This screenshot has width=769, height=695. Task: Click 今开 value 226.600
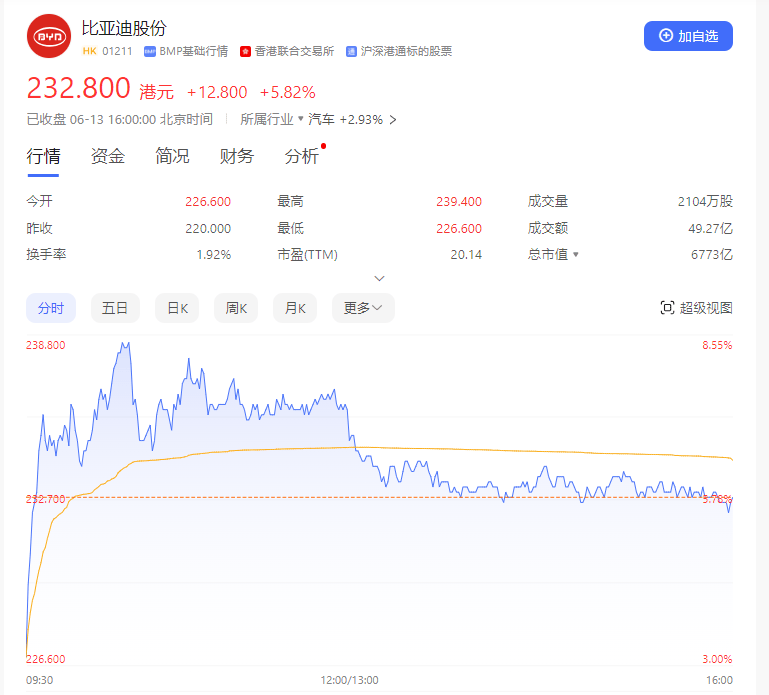[x=208, y=202]
